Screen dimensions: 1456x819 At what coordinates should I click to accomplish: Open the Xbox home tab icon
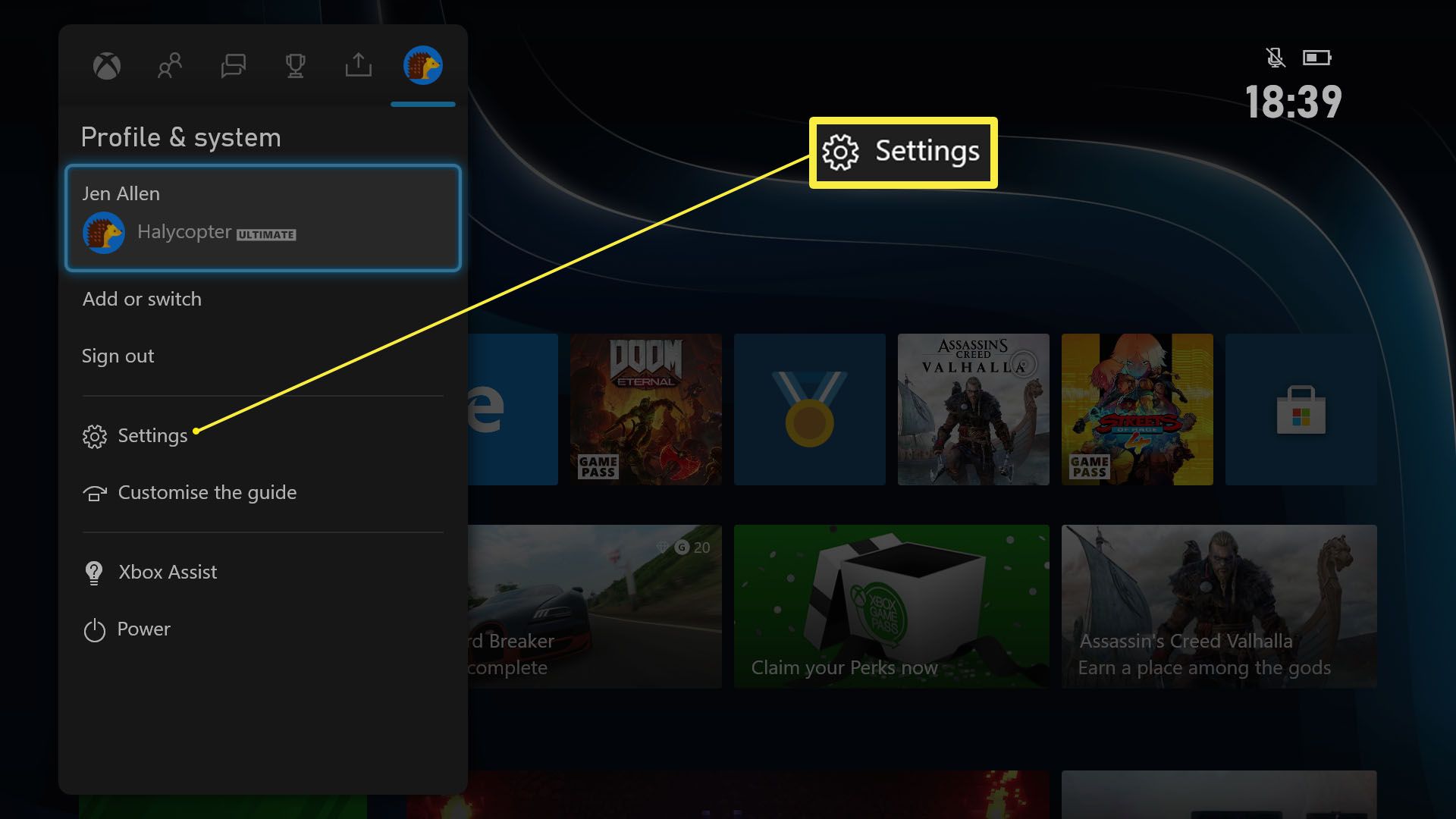(107, 66)
